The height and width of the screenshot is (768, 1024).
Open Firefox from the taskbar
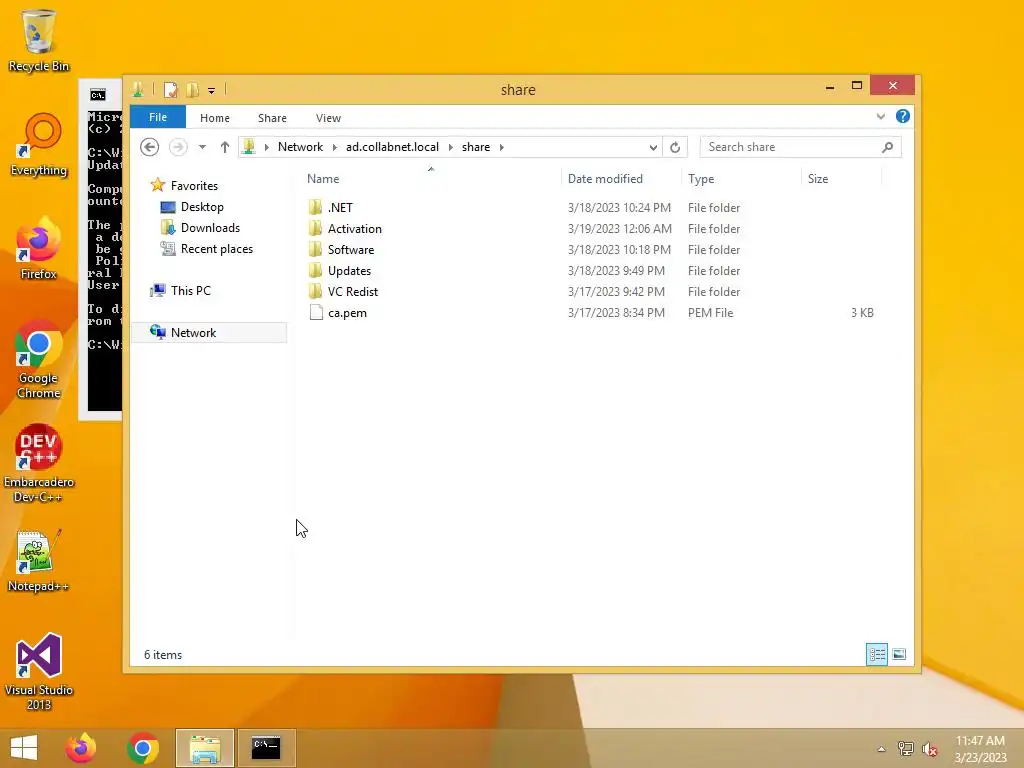(x=81, y=748)
